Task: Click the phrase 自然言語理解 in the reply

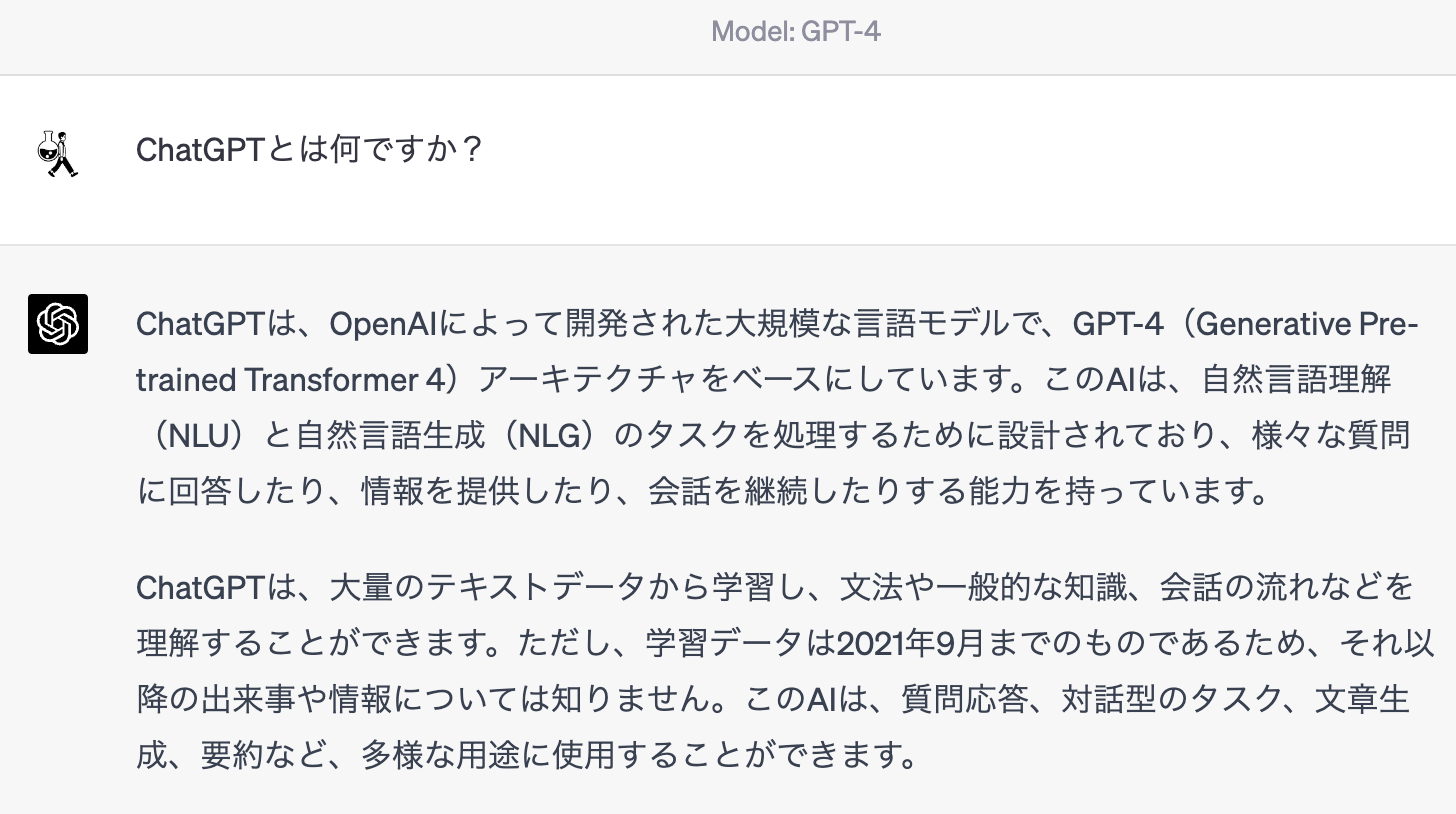Action: coord(1297,380)
